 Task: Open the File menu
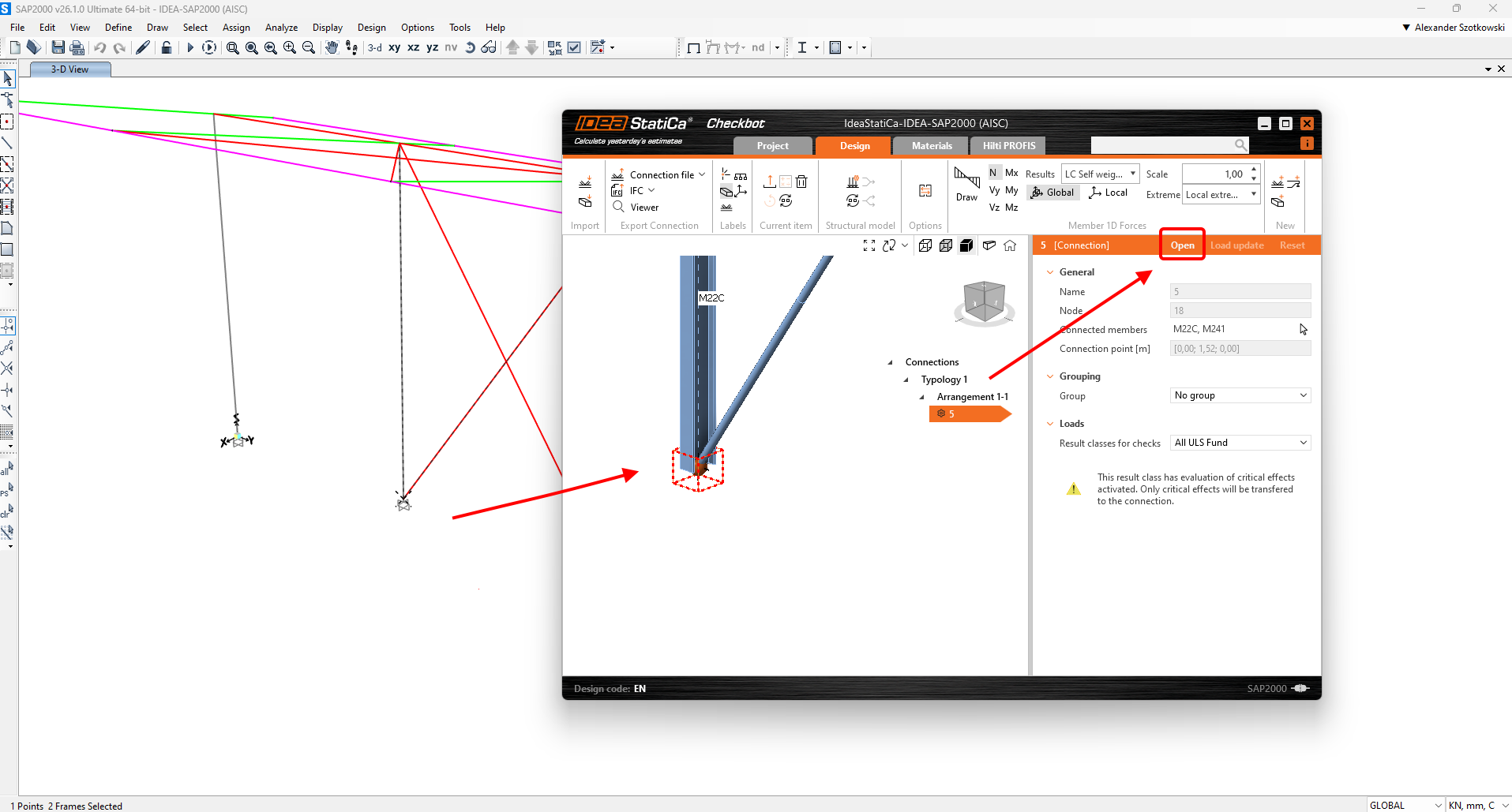click(x=17, y=28)
